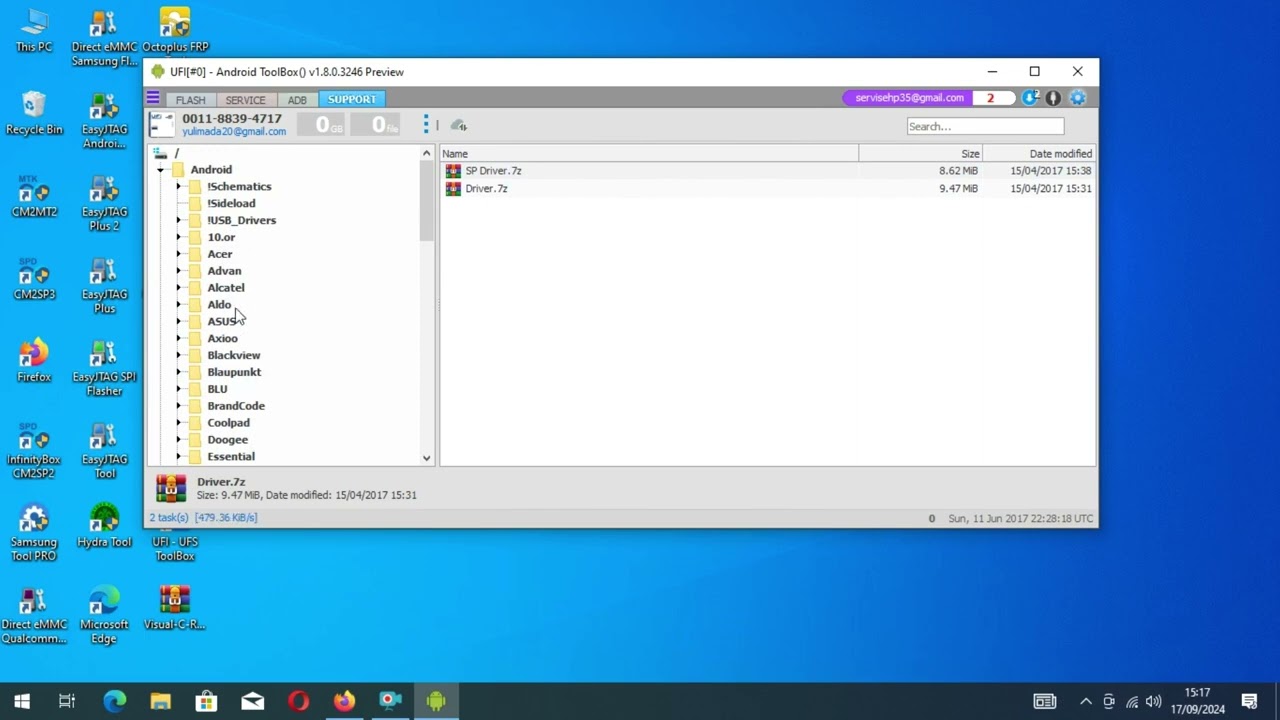The height and width of the screenshot is (720, 1280).
Task: Click the yulimada20@gmail.com email link
Action: click(x=234, y=132)
